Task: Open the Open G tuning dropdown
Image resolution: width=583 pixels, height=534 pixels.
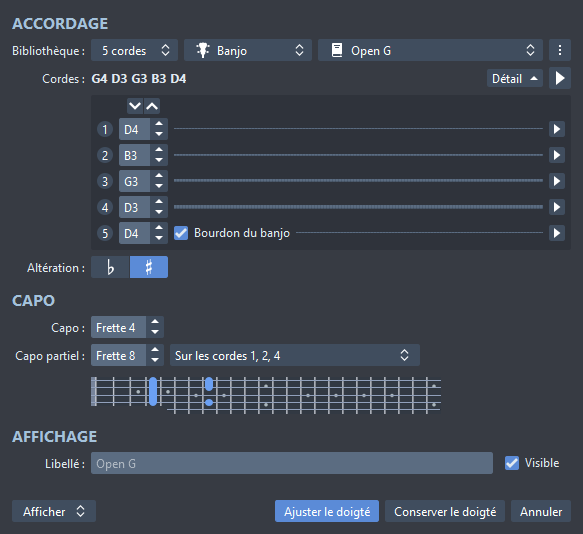Action: tap(430, 50)
